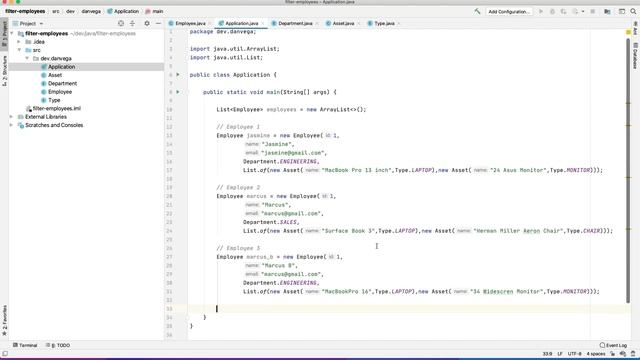Image resolution: width=640 pixels, height=360 pixels.
Task: Click the run gutter arrow beside main method
Action: (178, 92)
